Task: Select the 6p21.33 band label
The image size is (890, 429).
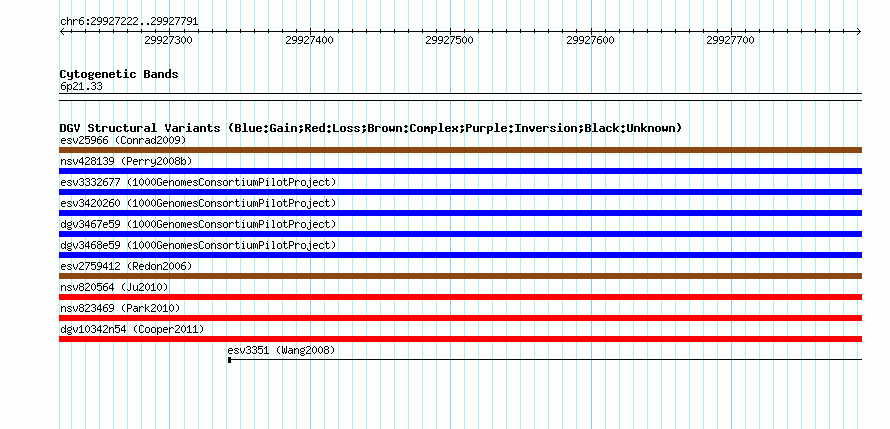Action: coord(81,87)
